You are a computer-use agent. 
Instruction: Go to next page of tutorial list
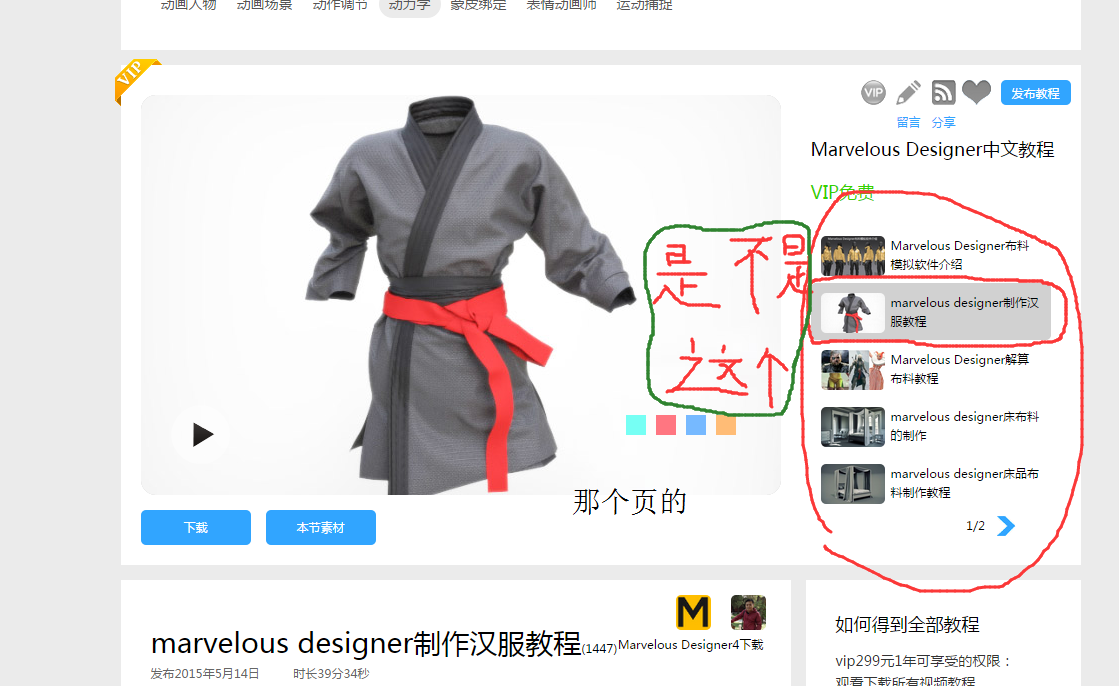(x=1006, y=526)
